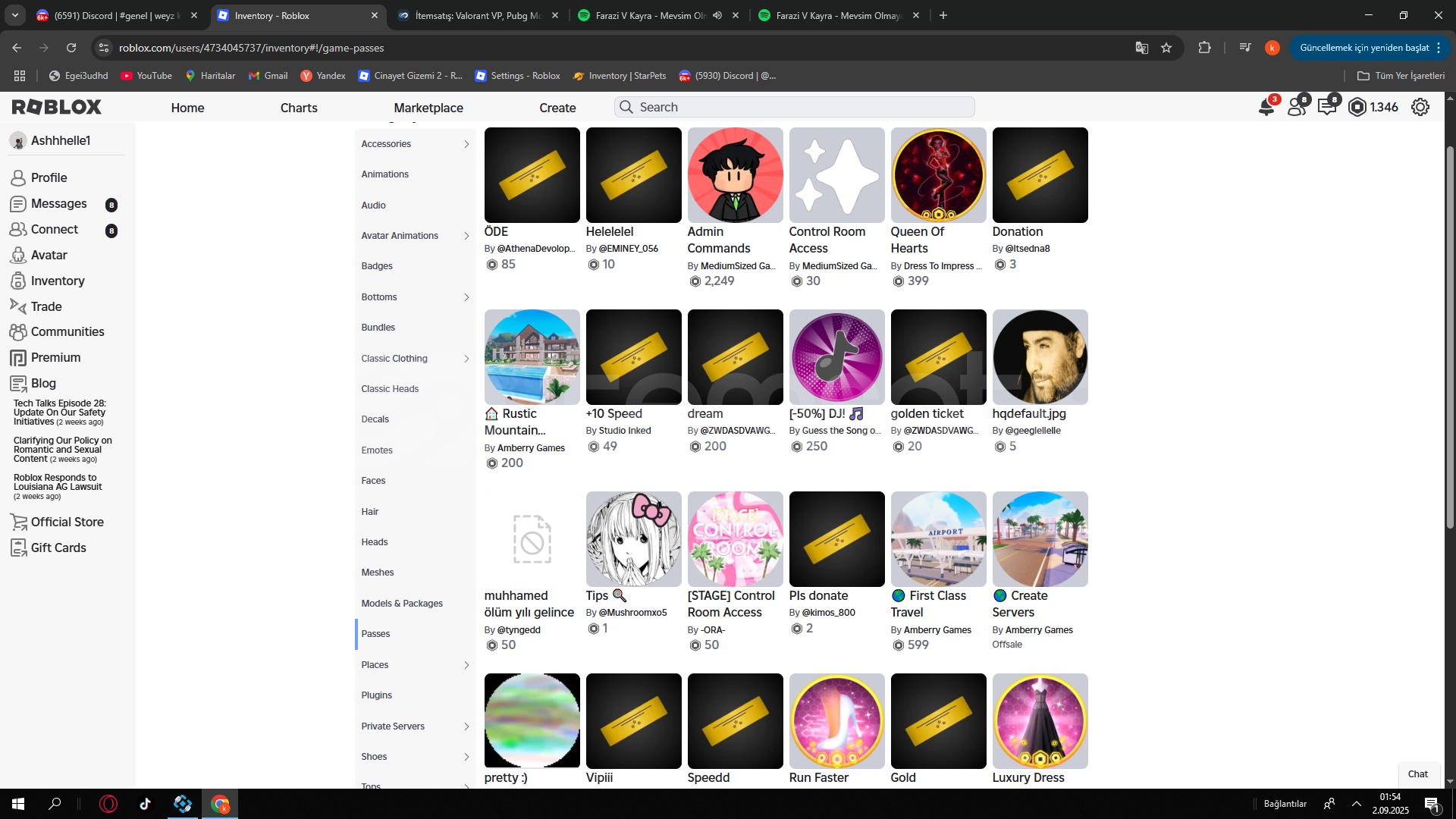1456x819 pixels.
Task: Expand the Shoes category
Action: coord(466,757)
